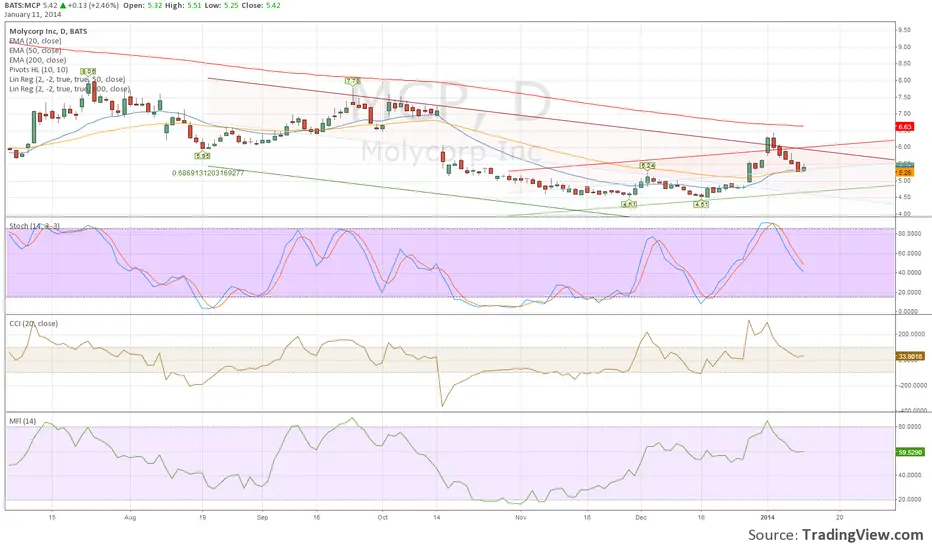Click the 33.8018 CCI value tag
The height and width of the screenshot is (550, 932).
(910, 357)
